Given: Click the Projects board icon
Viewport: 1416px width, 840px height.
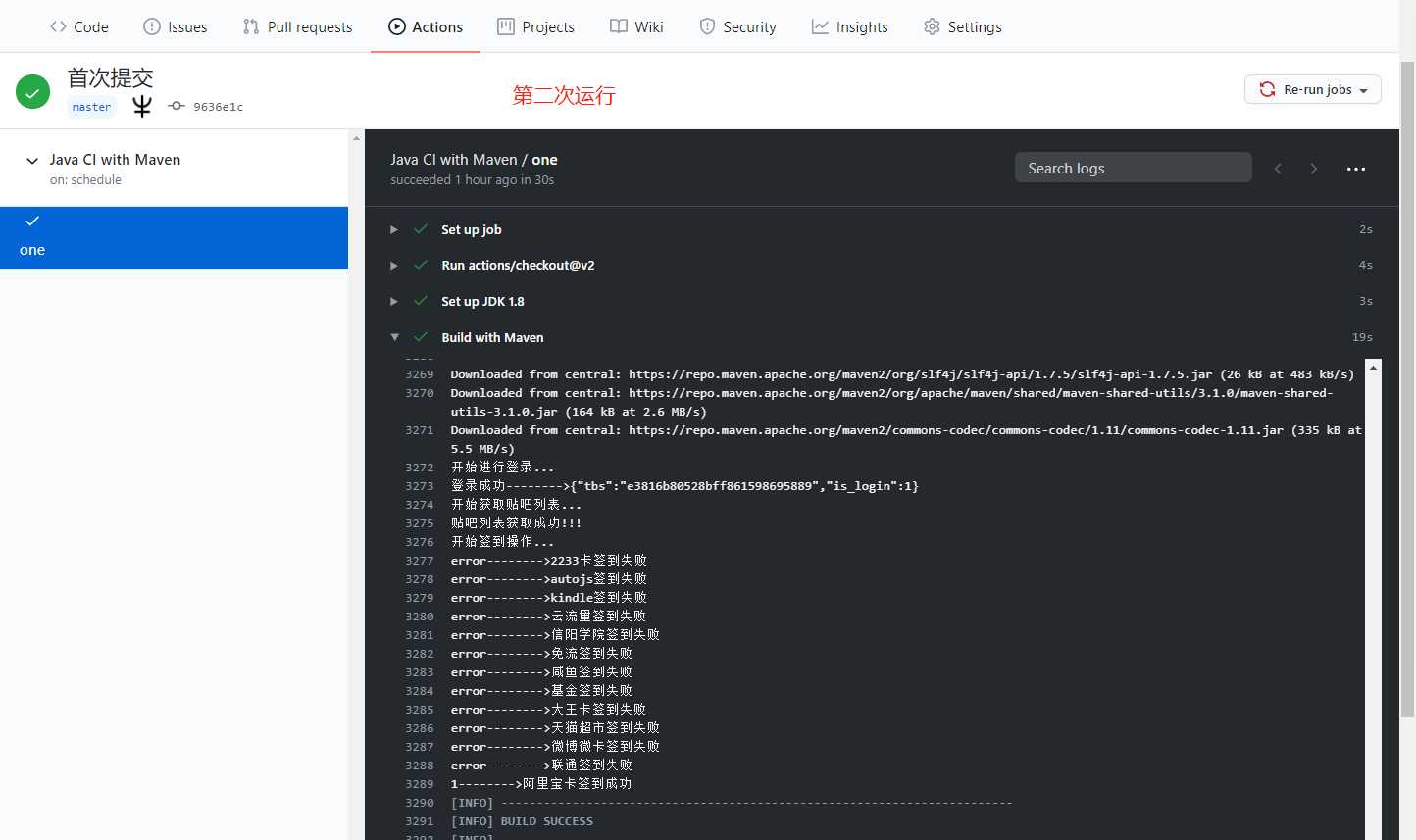Looking at the screenshot, I should point(506,27).
